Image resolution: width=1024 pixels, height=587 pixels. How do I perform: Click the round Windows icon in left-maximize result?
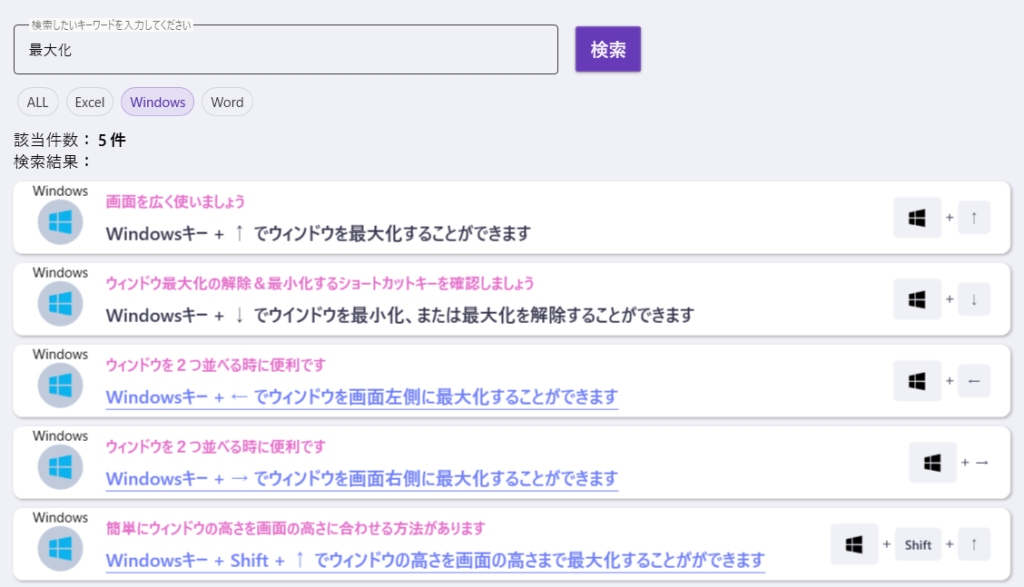(60, 386)
